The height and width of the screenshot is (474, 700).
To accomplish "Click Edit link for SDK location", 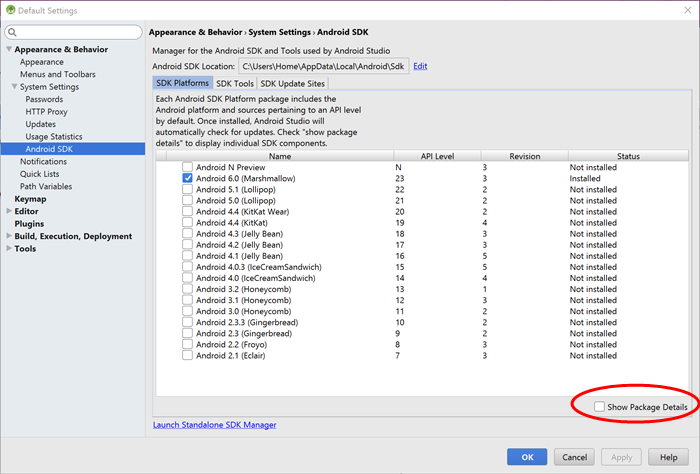I will click(x=420, y=66).
